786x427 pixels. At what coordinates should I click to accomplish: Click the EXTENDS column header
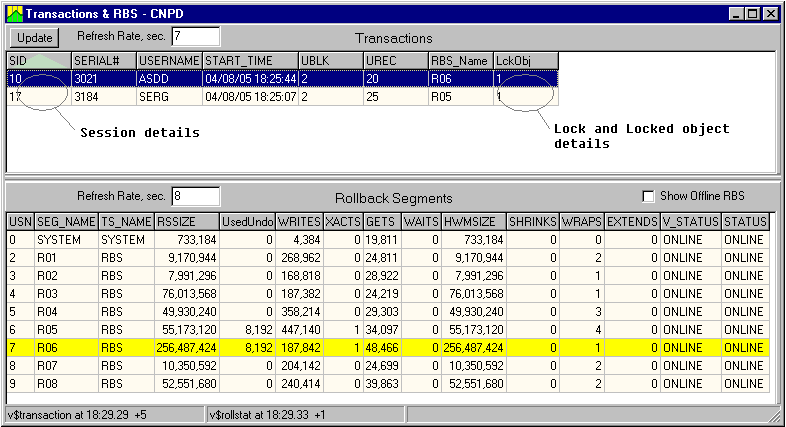pyautogui.click(x=633, y=222)
